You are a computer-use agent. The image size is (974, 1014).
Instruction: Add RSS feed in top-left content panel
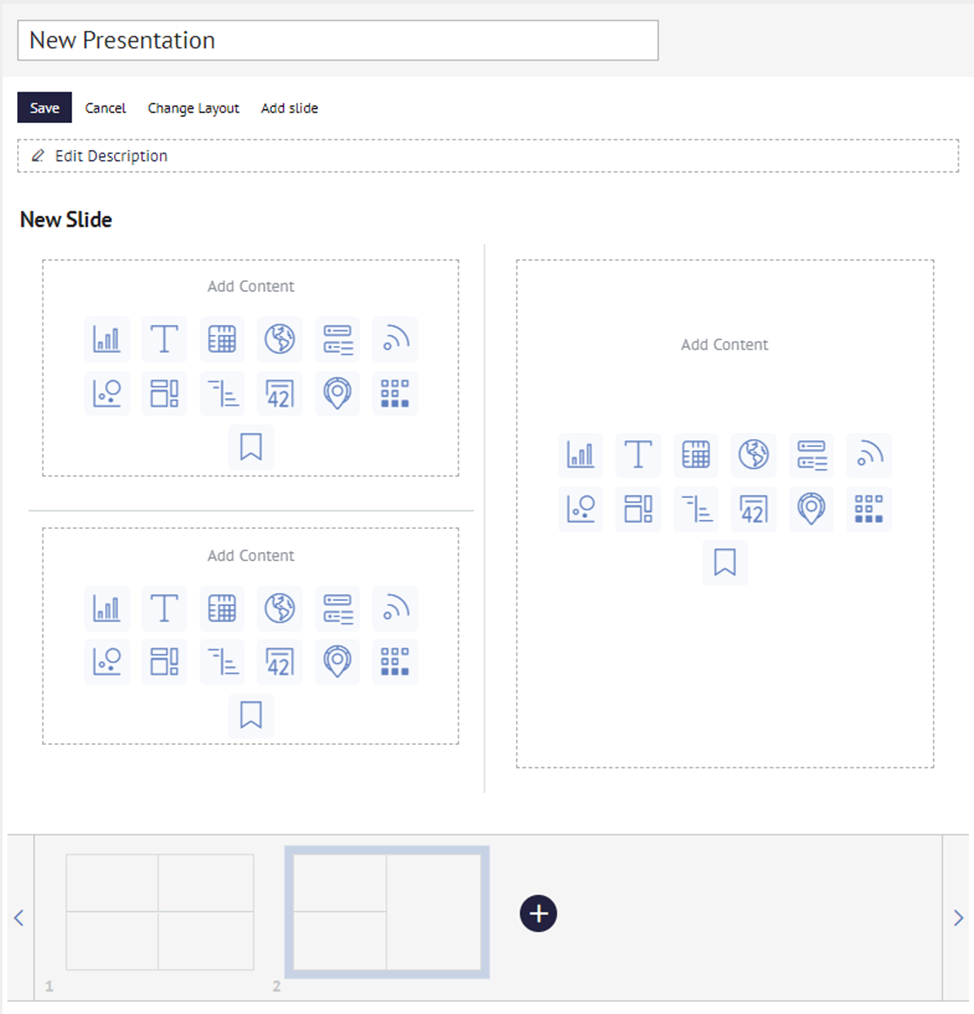395,339
